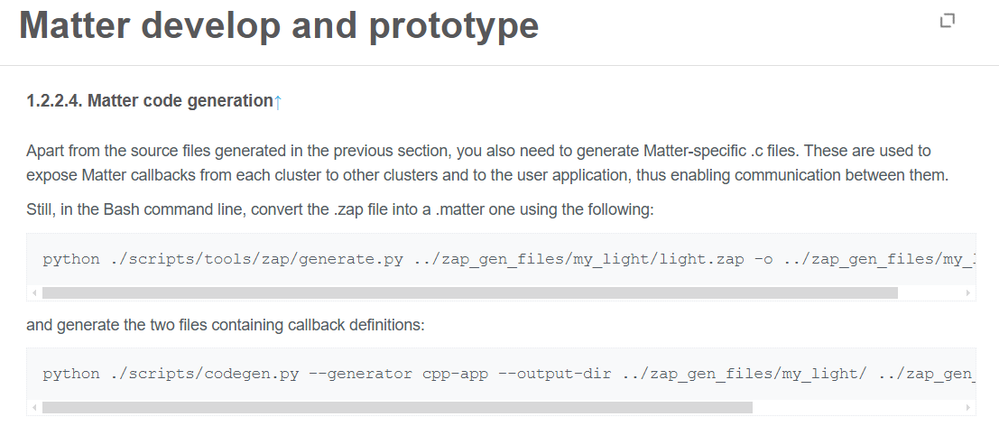Click the sentence starting "Still, in the Bash"
The height and width of the screenshot is (436, 999).
pos(340,210)
